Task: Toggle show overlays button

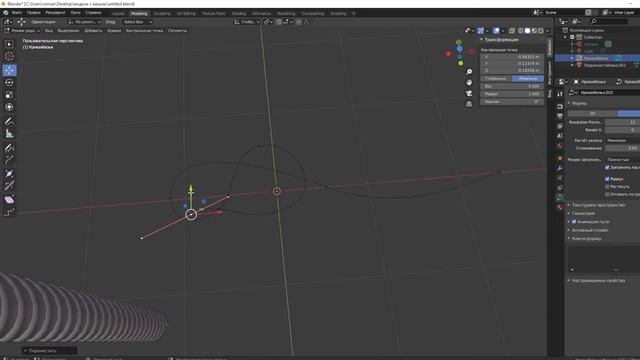Action: 496,31
